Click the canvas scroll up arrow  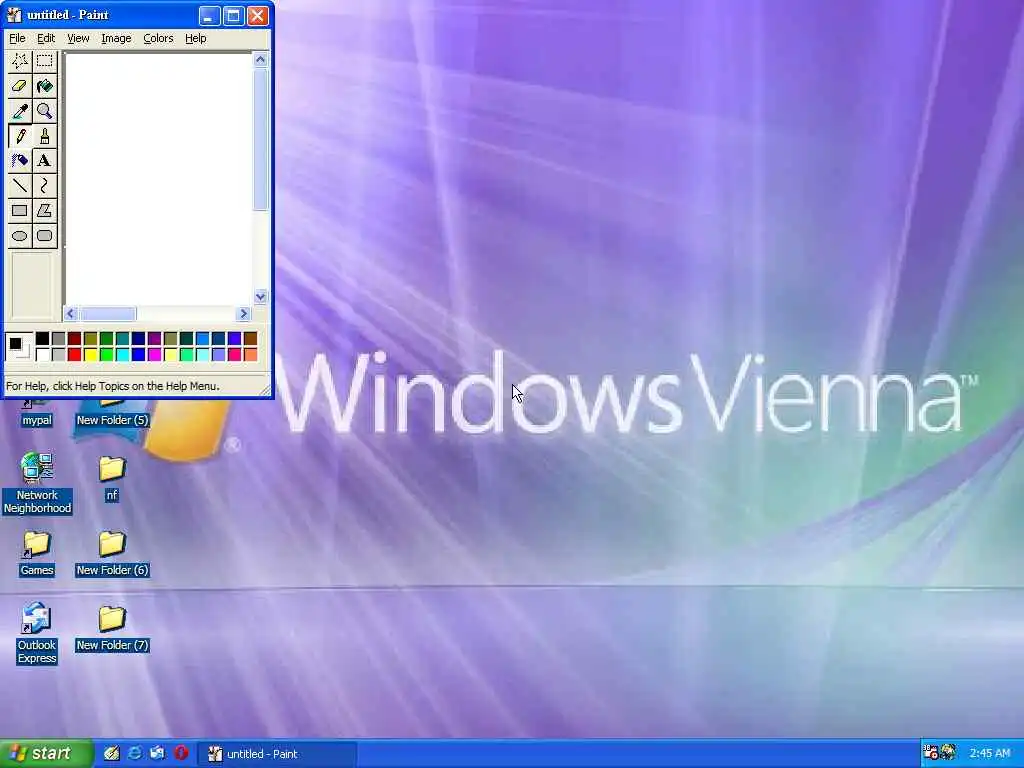[261, 60]
